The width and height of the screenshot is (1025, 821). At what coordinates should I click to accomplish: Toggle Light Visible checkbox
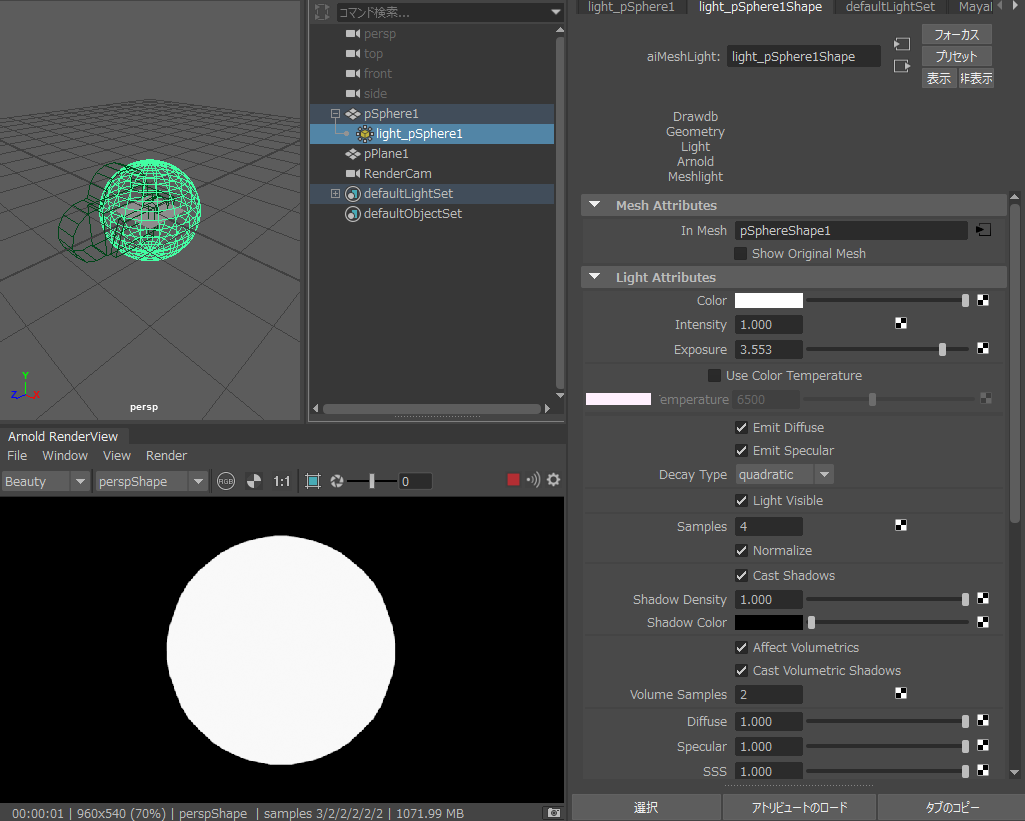pos(741,501)
